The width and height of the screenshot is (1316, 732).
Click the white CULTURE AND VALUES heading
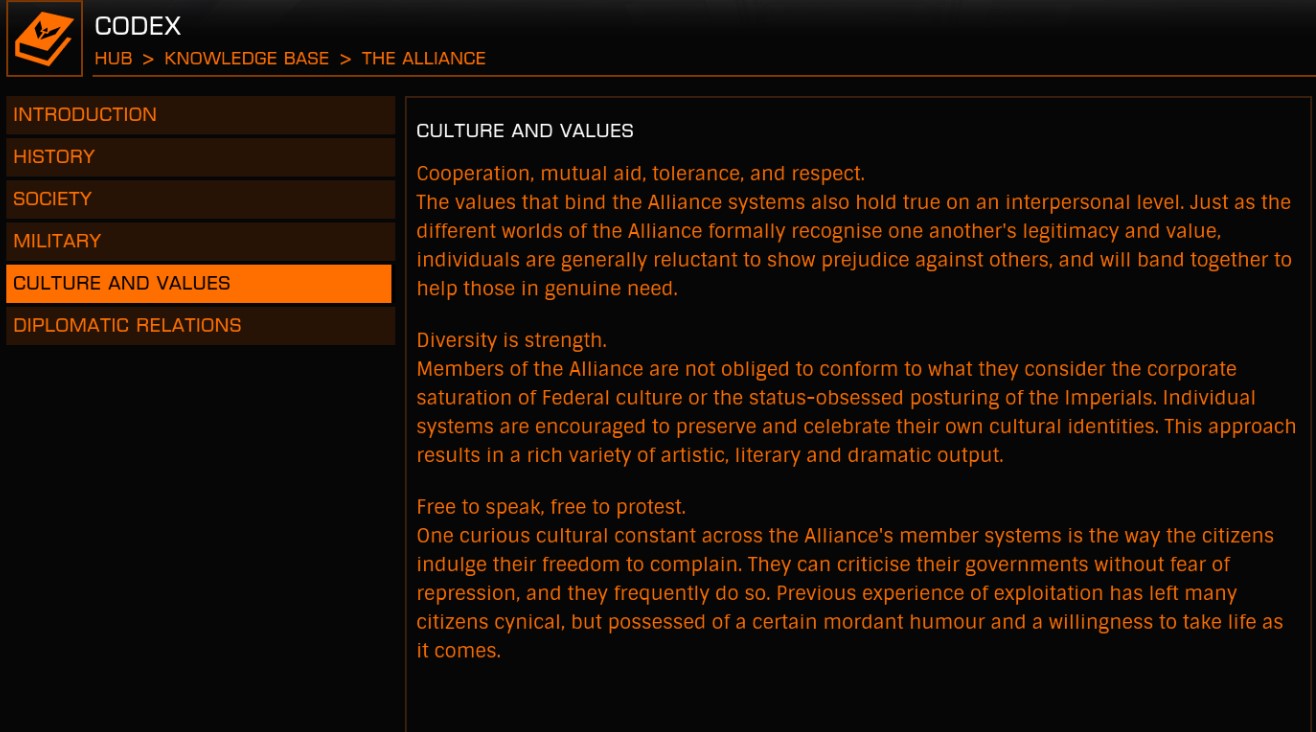[525, 131]
